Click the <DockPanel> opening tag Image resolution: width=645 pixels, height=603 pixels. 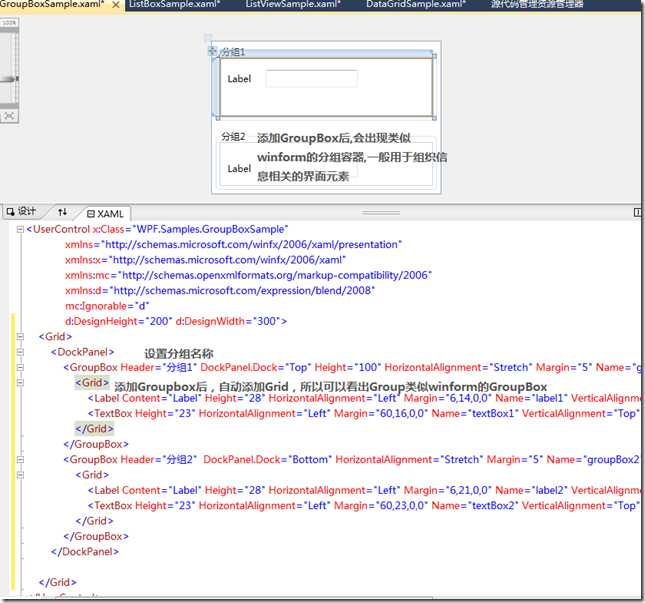point(82,352)
